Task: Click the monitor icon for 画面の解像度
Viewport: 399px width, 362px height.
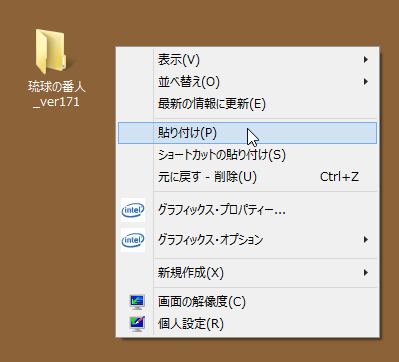Action: 137,302
